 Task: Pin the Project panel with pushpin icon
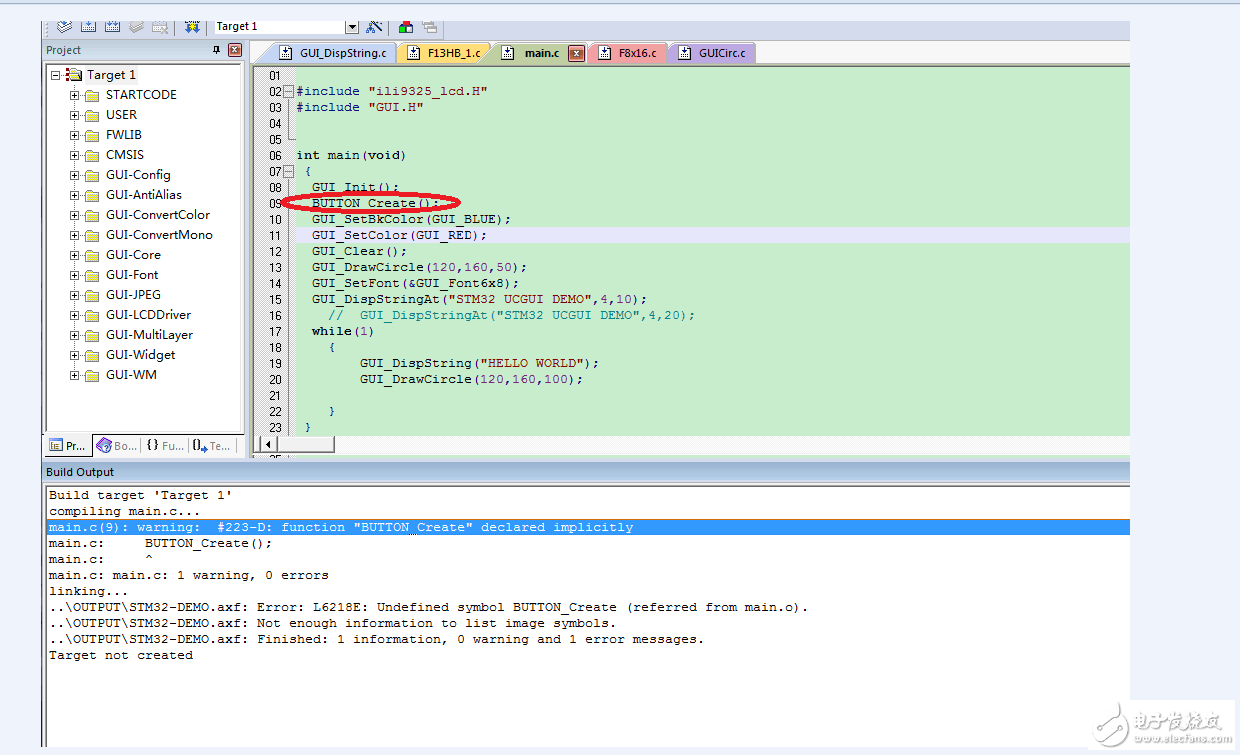[216, 50]
